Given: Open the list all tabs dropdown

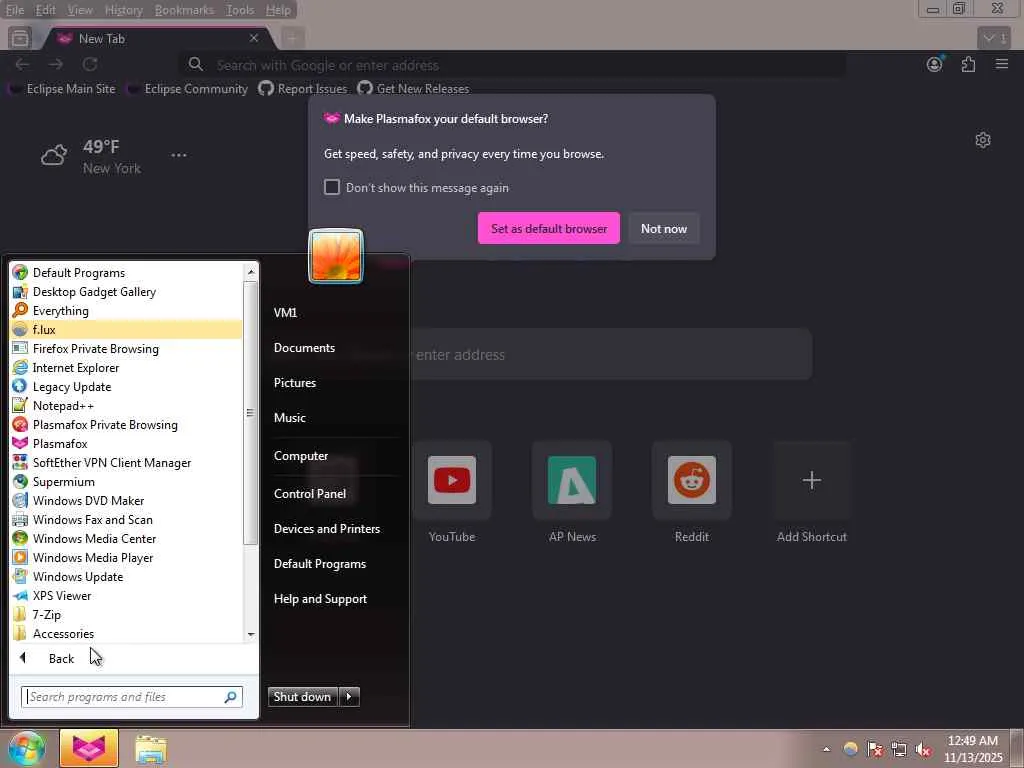Looking at the screenshot, I should click(x=994, y=38).
